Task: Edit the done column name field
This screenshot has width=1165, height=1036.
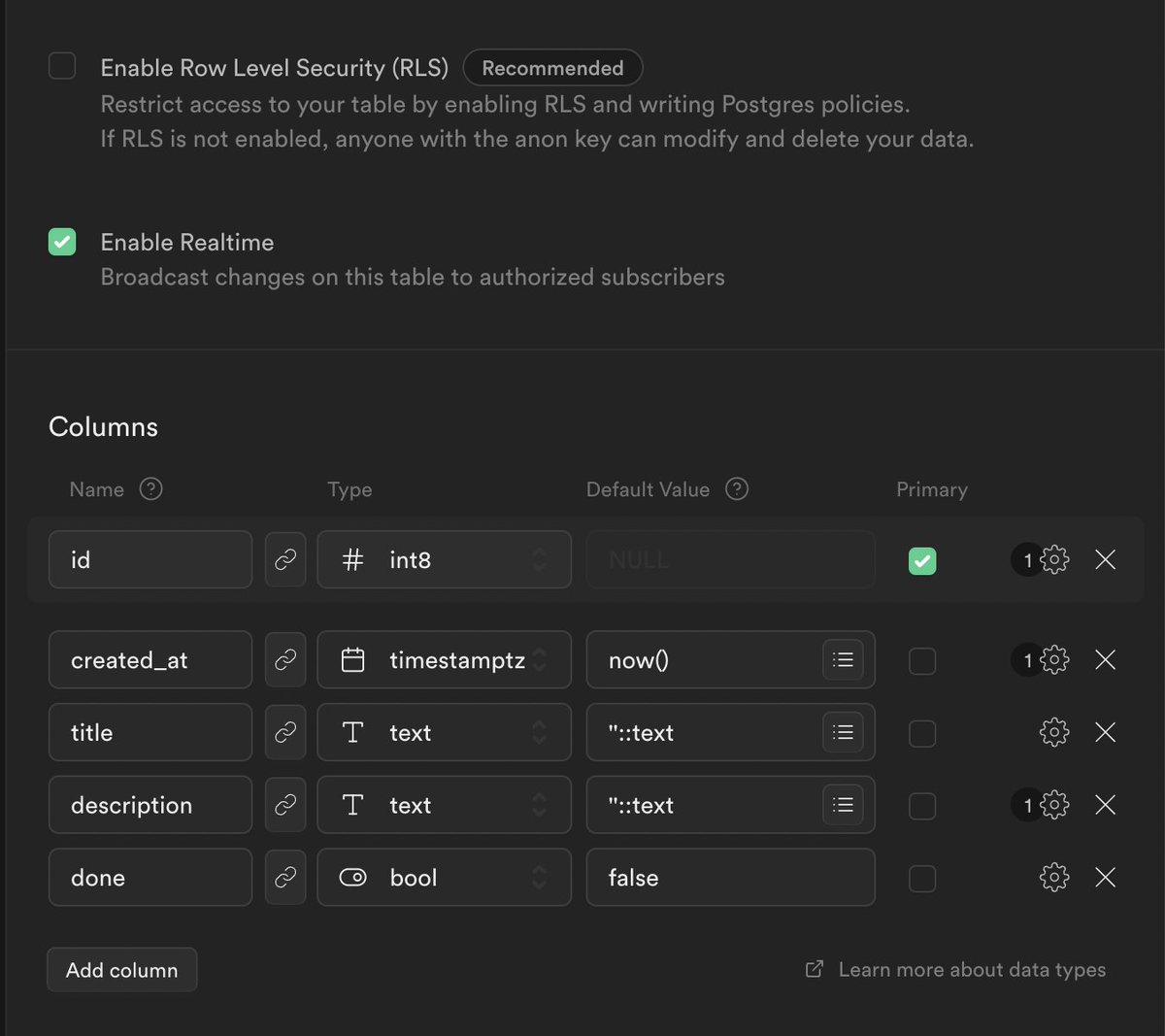Action: (150, 878)
